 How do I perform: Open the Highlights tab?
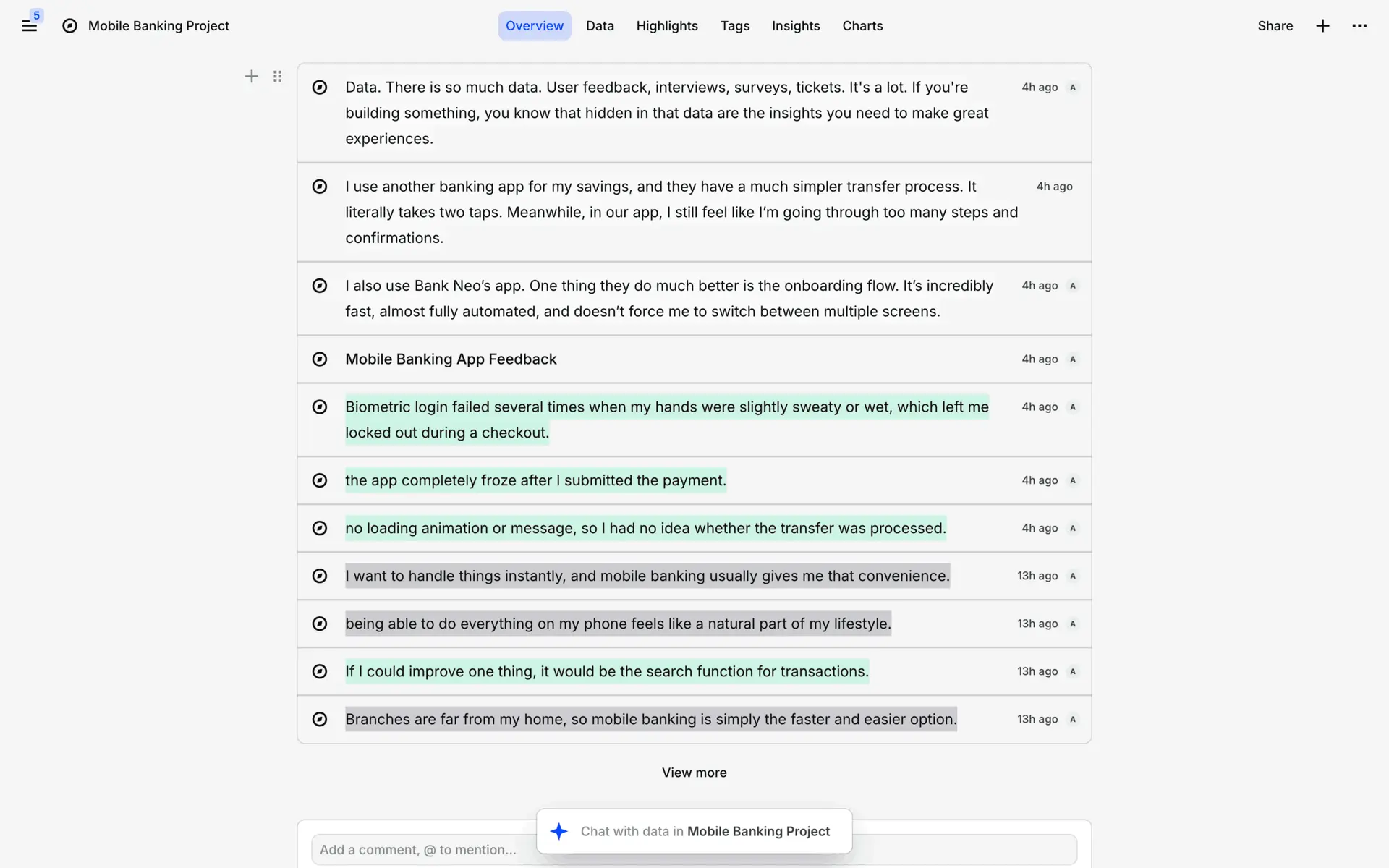coord(667,26)
